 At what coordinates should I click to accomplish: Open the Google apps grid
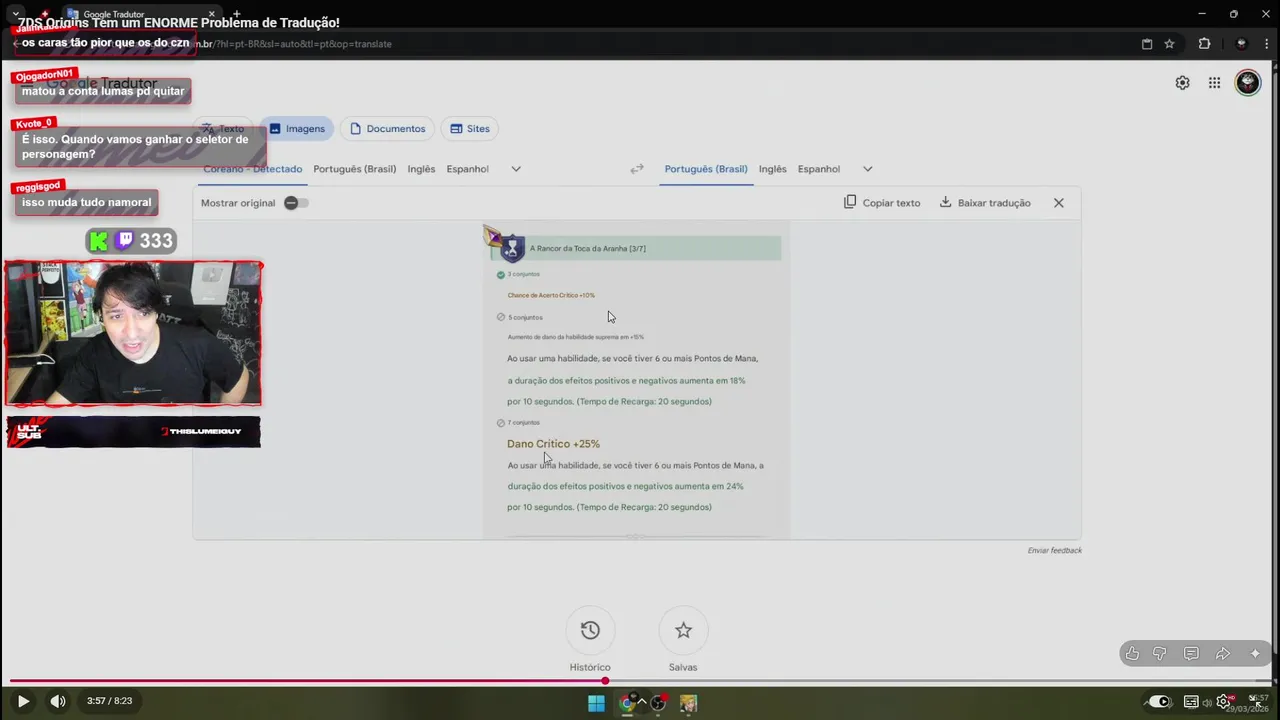click(x=1214, y=83)
